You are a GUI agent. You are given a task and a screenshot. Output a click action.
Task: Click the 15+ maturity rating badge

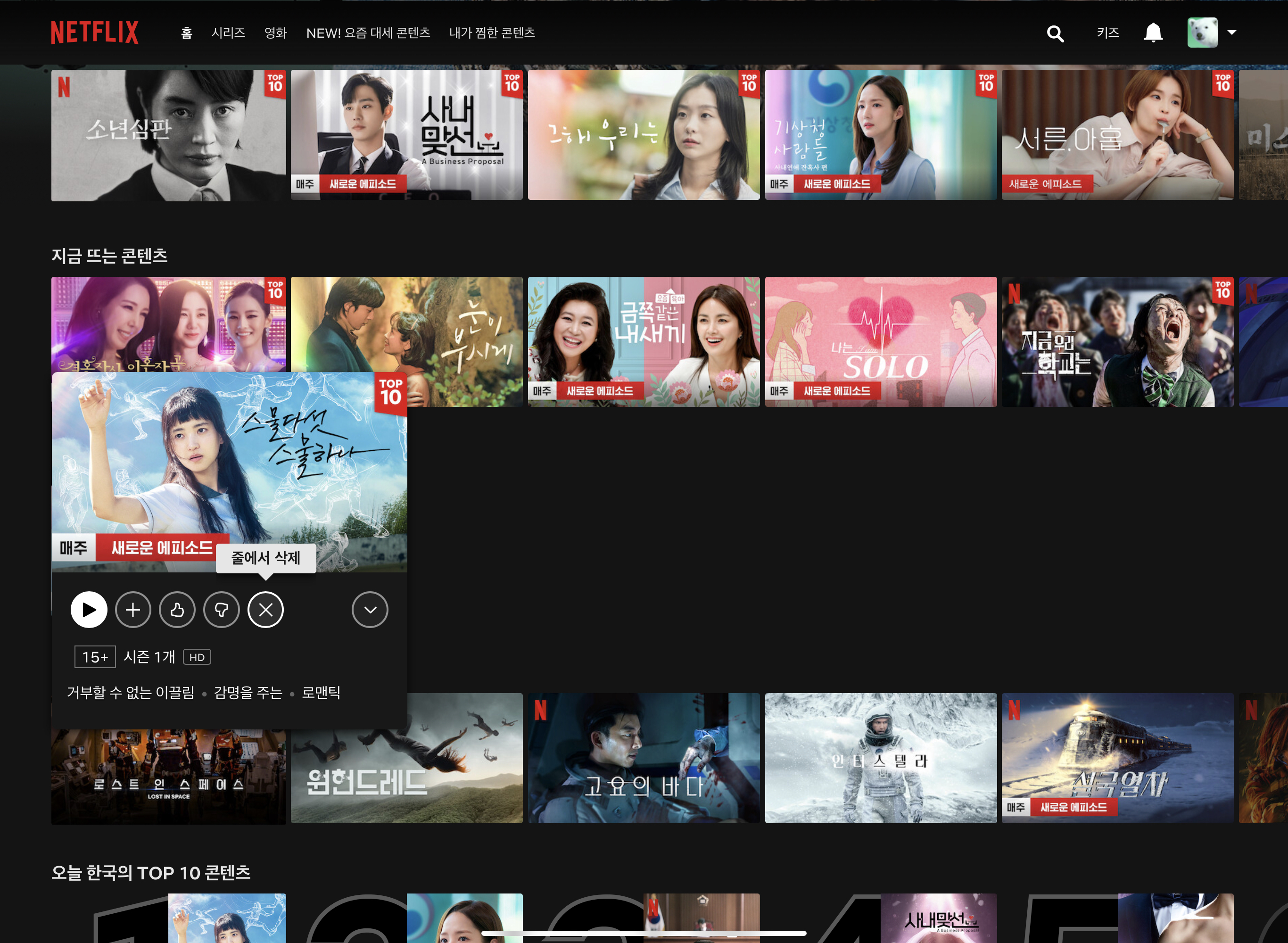[x=95, y=657]
